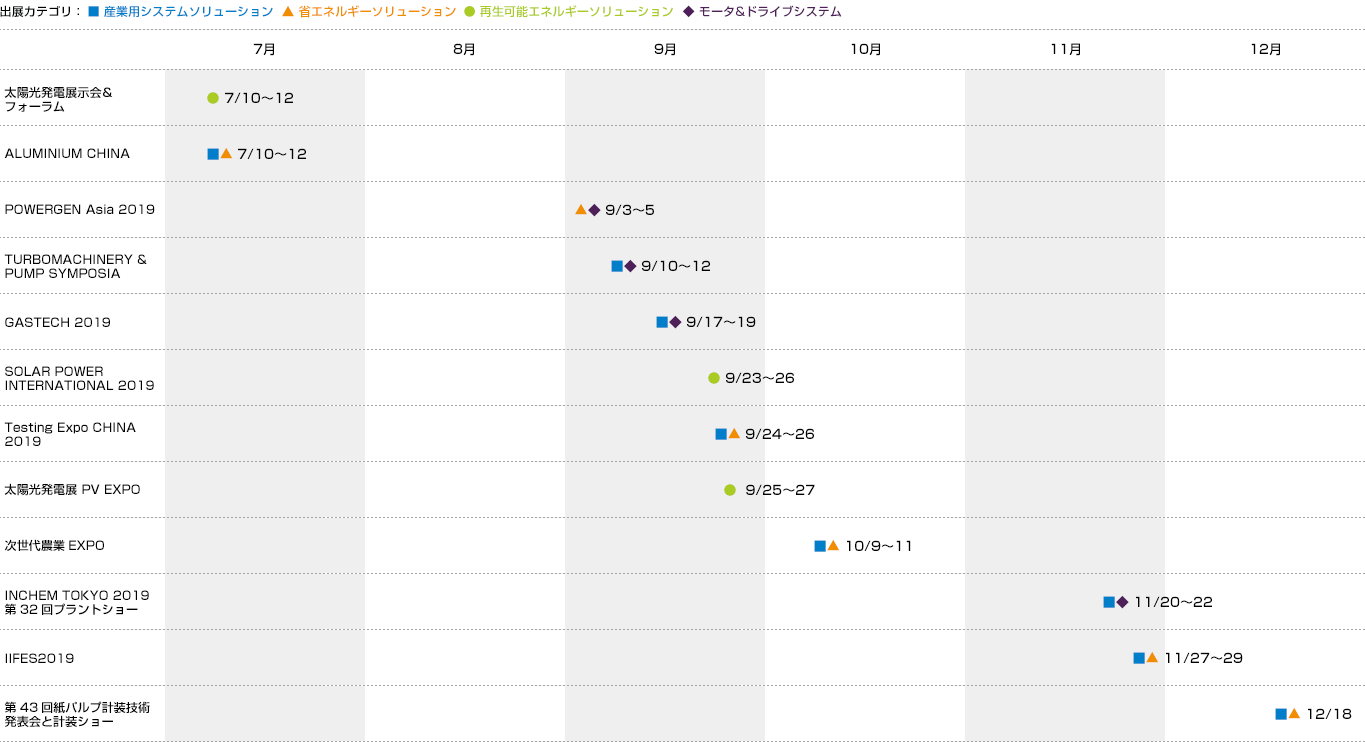The image size is (1365, 742).
Task: Select the 9月 month header
Action: [665, 49]
